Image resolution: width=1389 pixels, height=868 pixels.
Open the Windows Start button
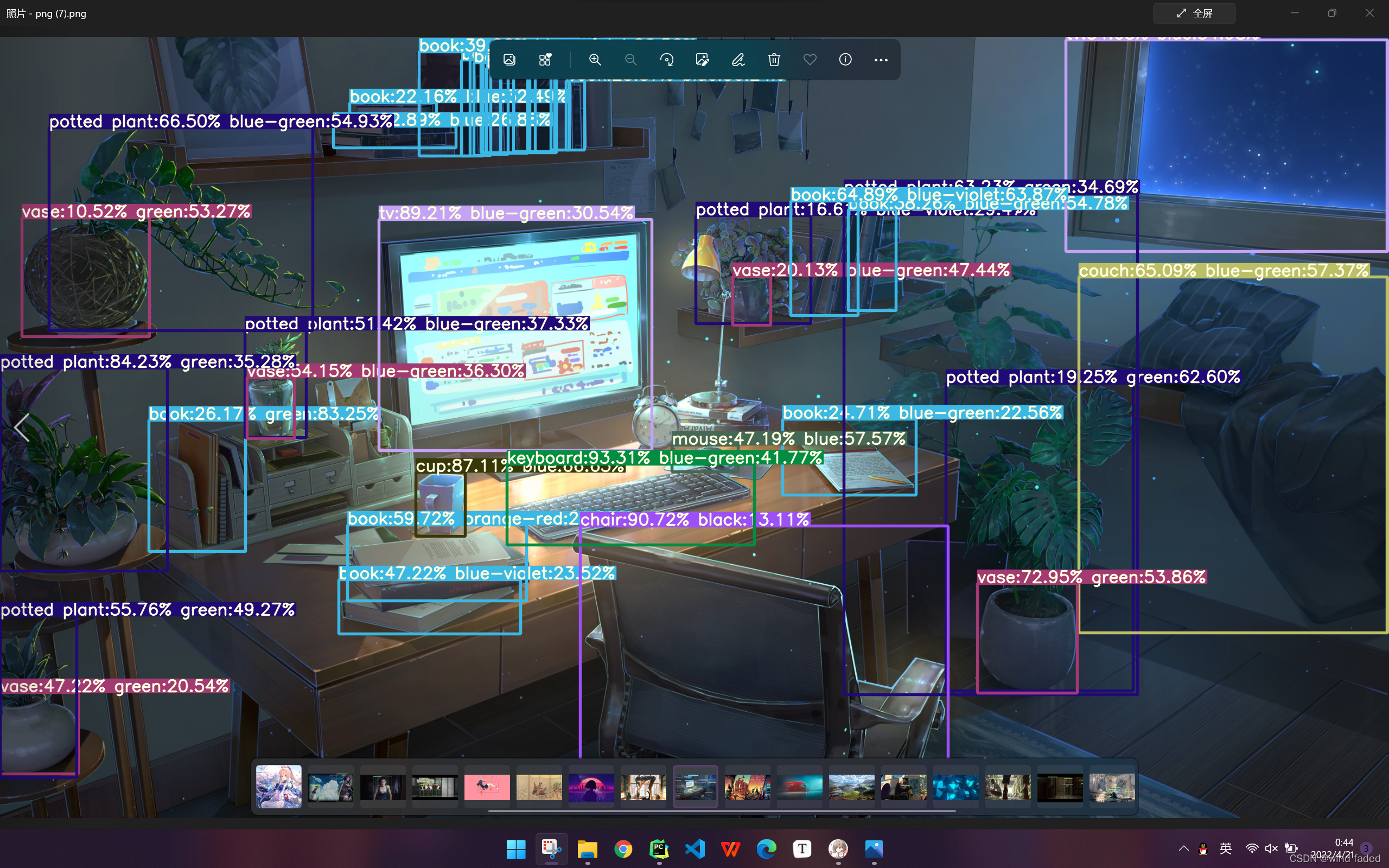coord(515,848)
